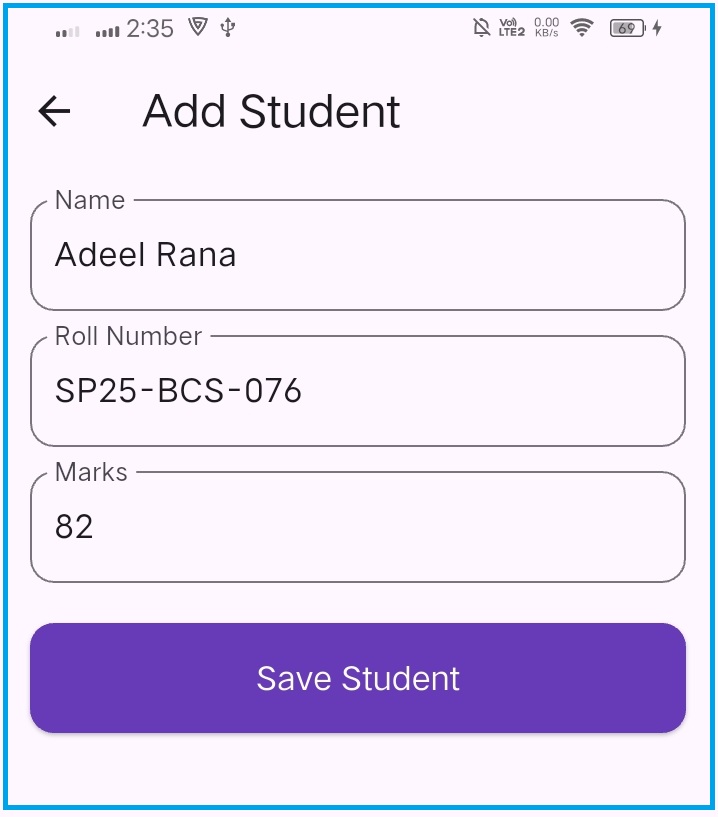Viewport: 718px width, 817px height.
Task: Tap the Wi-Fi signal icon
Action: [582, 28]
